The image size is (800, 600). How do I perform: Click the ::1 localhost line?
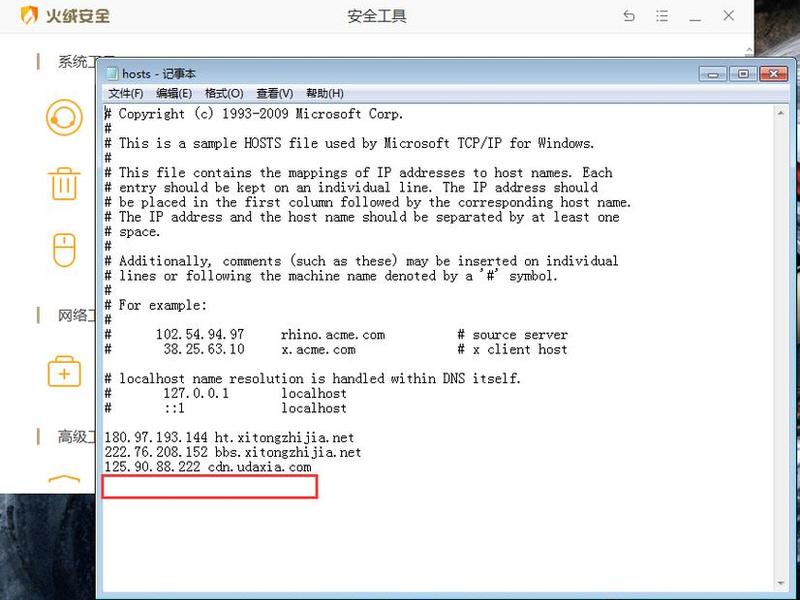point(225,408)
